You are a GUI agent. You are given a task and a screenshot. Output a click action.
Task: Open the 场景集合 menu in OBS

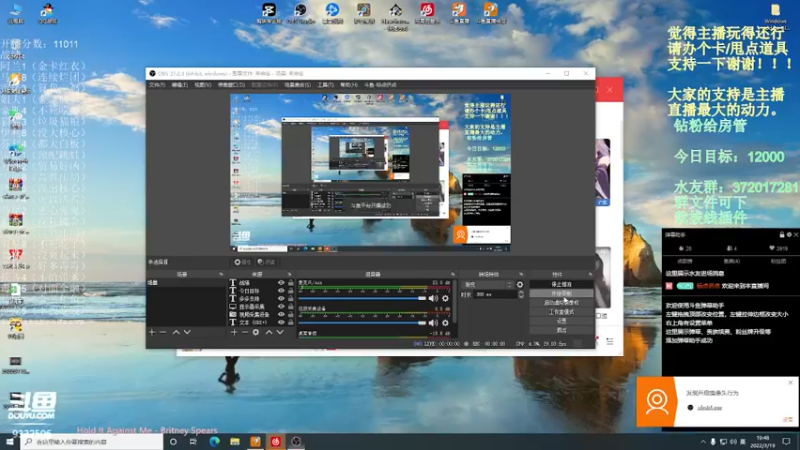(297, 85)
